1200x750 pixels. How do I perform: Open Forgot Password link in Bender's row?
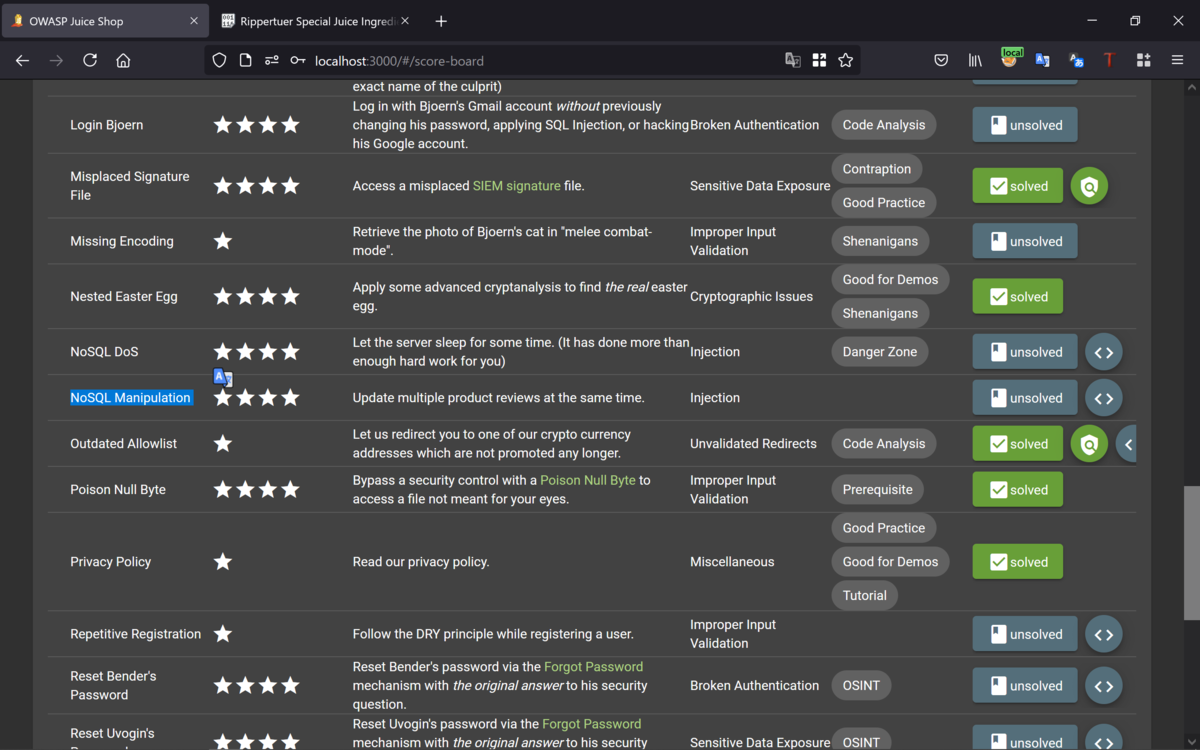point(593,667)
